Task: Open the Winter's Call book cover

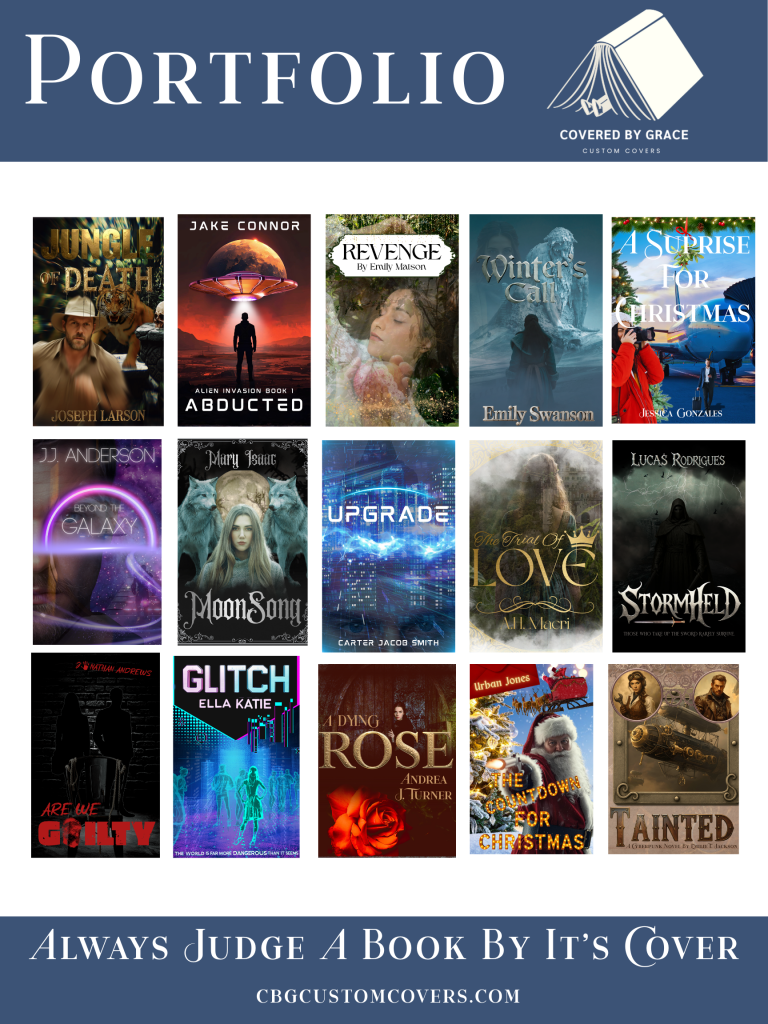Action: coord(536,320)
